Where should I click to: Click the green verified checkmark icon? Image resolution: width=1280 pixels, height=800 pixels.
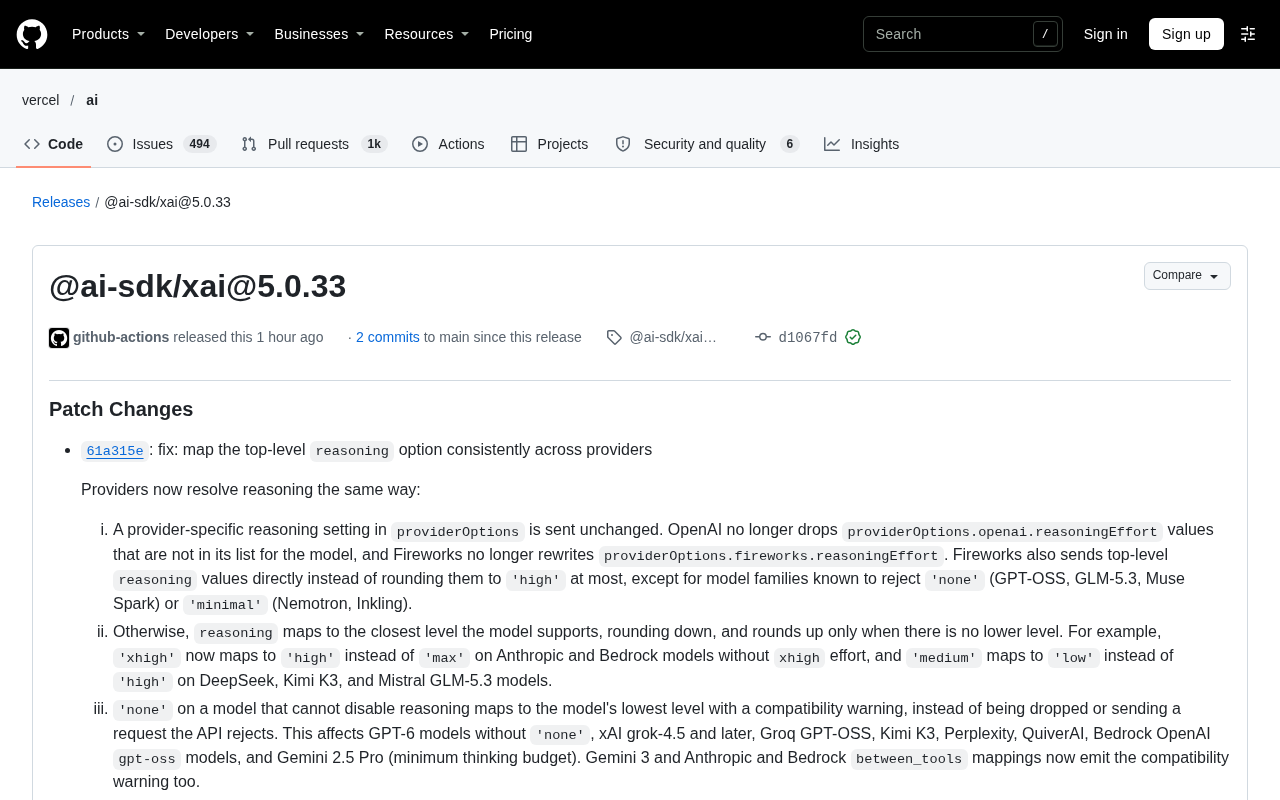coord(853,337)
